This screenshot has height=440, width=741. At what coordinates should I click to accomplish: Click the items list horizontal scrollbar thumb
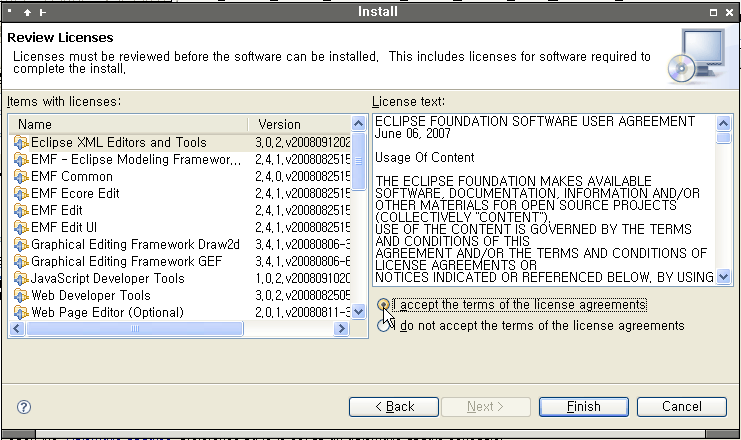point(135,328)
